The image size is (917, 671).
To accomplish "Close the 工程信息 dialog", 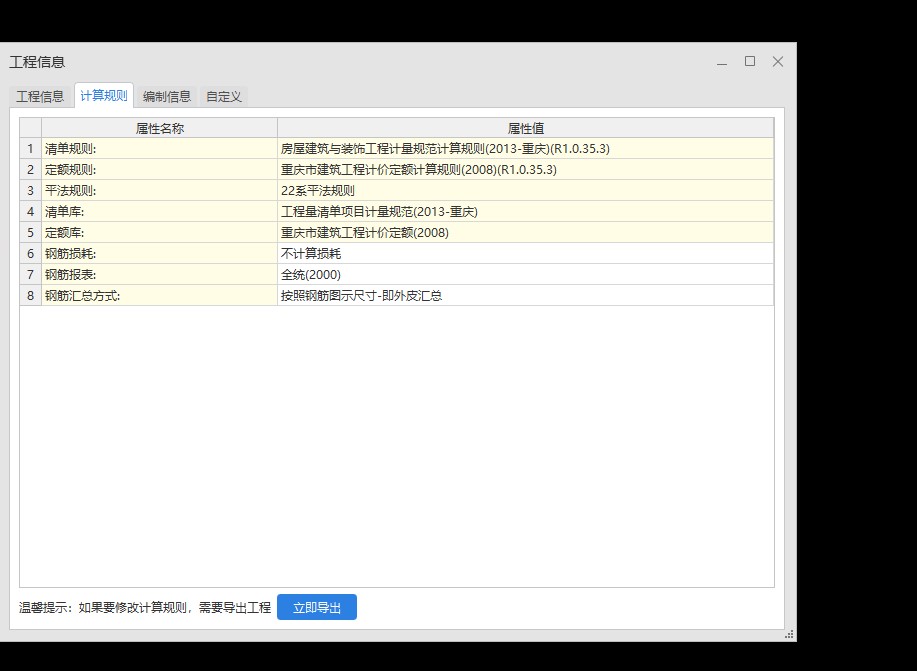I will tap(778, 61).
